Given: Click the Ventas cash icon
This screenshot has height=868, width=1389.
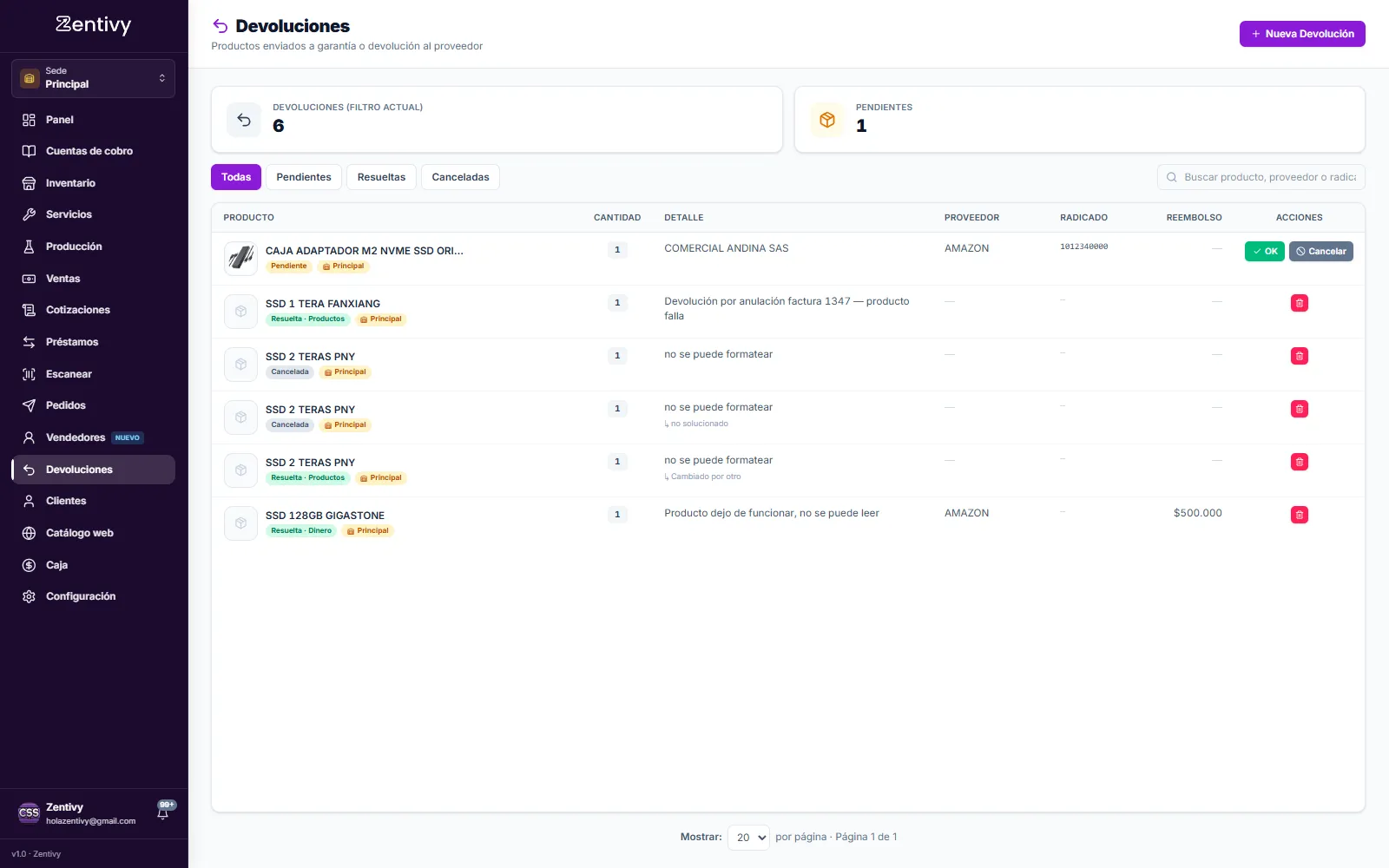Looking at the screenshot, I should click(29, 279).
